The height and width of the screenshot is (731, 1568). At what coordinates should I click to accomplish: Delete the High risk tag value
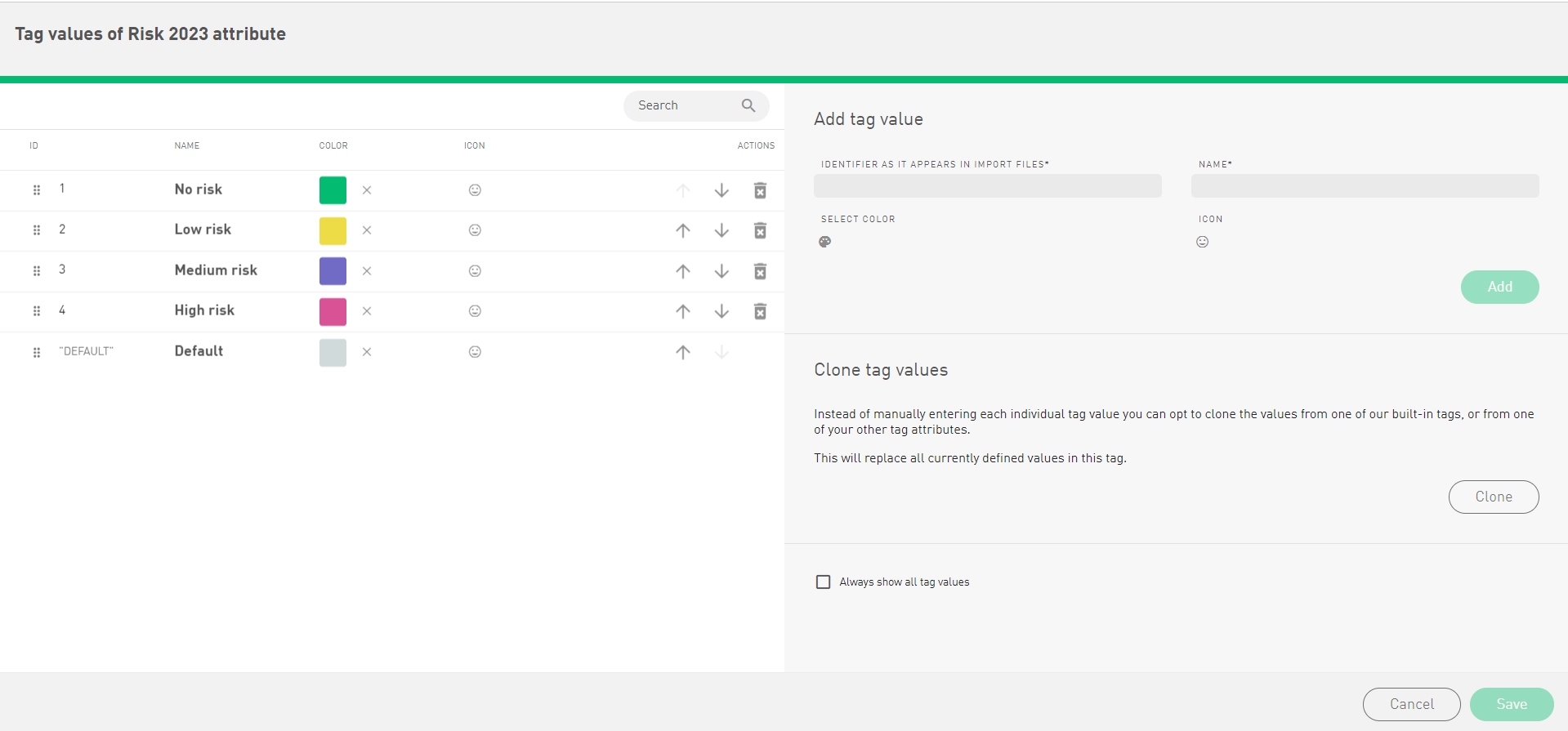pos(760,311)
